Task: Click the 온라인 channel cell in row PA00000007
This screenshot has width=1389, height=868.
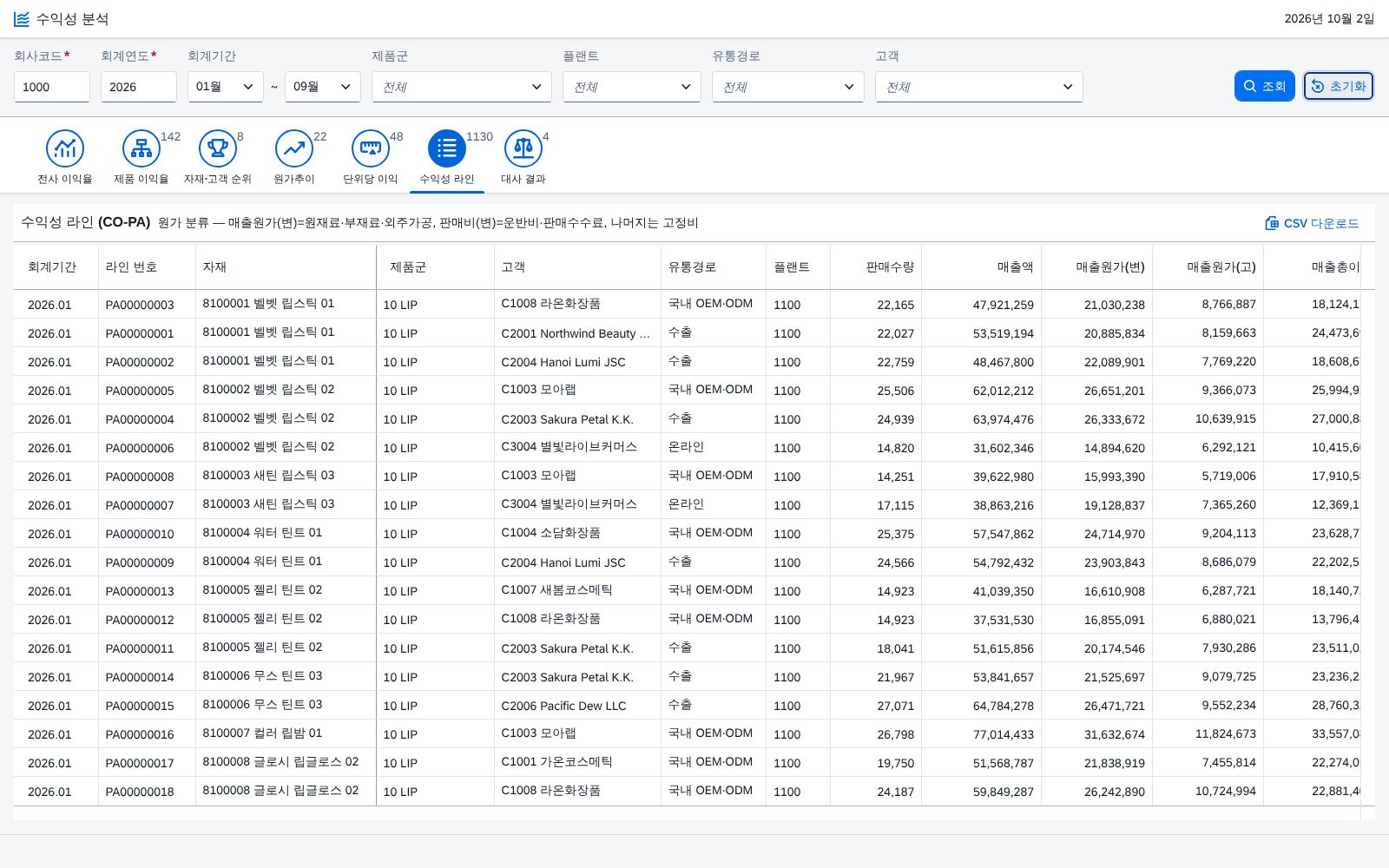Action: pyautogui.click(x=714, y=505)
